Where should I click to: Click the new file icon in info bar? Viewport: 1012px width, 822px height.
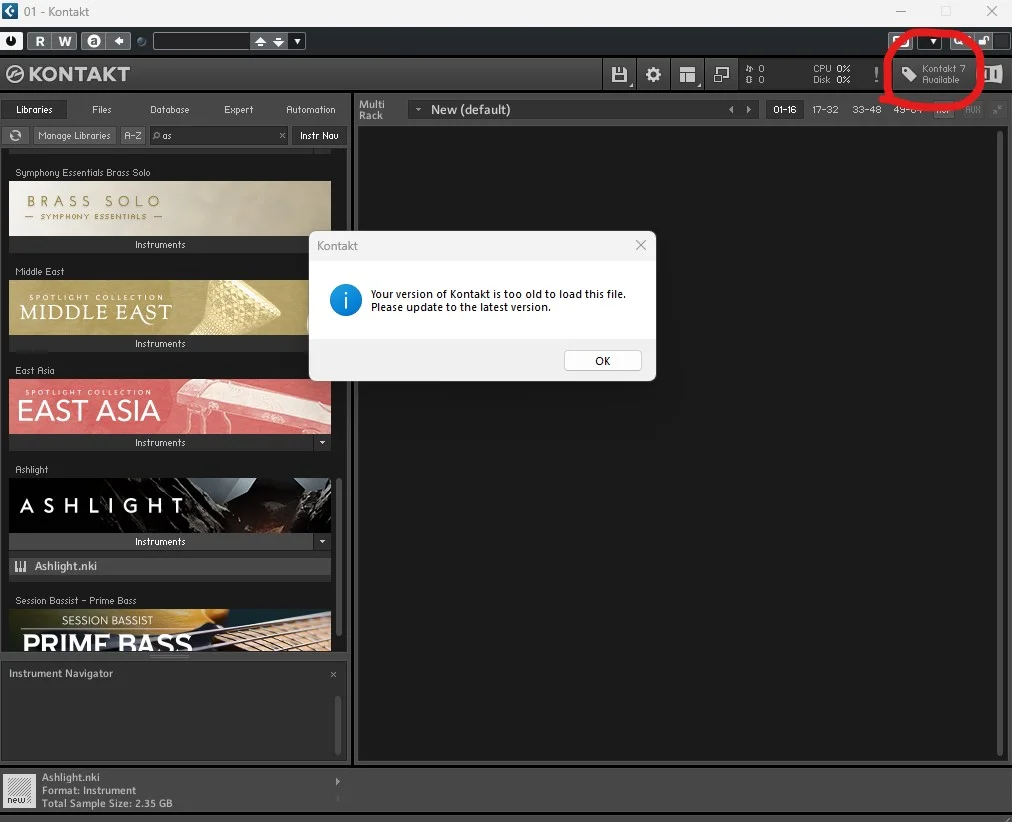pyautogui.click(x=19, y=791)
